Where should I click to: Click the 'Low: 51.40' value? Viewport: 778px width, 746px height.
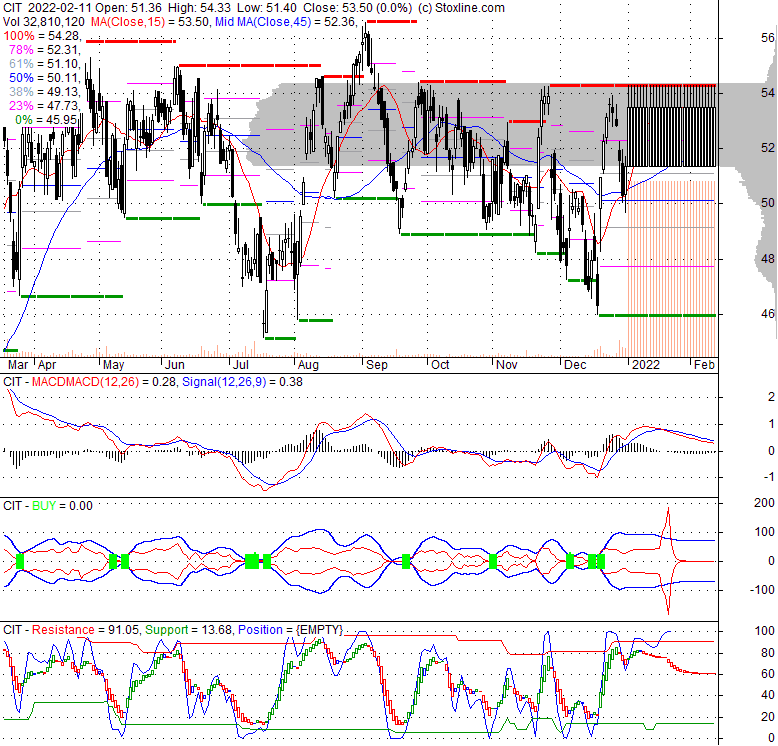click(x=268, y=8)
